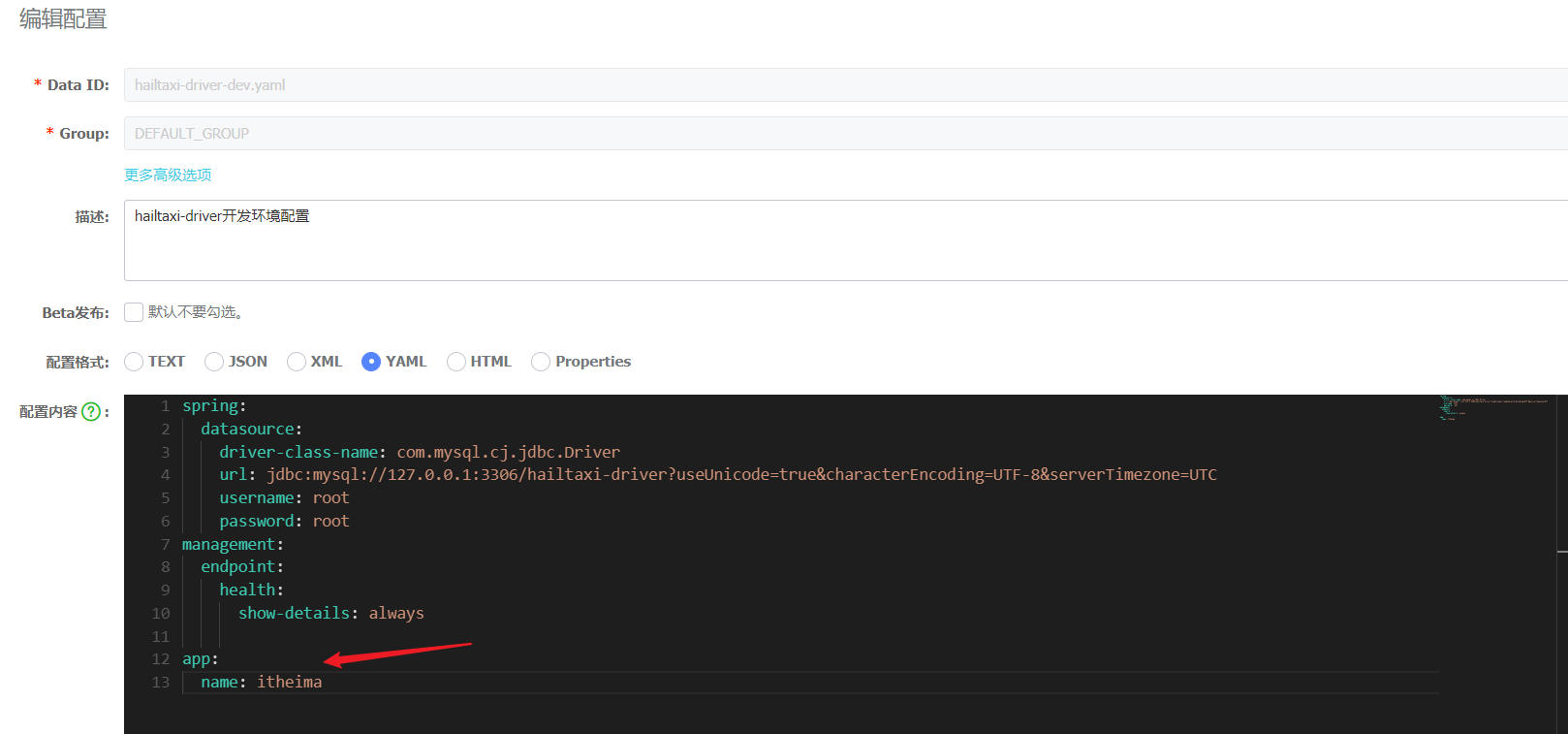Click the jdbc:mysql url value text
The height and width of the screenshot is (734, 1568).
741,474
